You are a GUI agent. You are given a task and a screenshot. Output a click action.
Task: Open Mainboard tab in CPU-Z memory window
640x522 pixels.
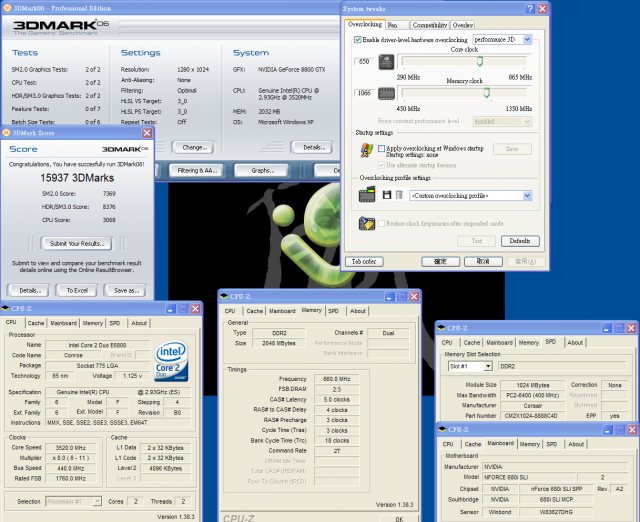click(282, 311)
